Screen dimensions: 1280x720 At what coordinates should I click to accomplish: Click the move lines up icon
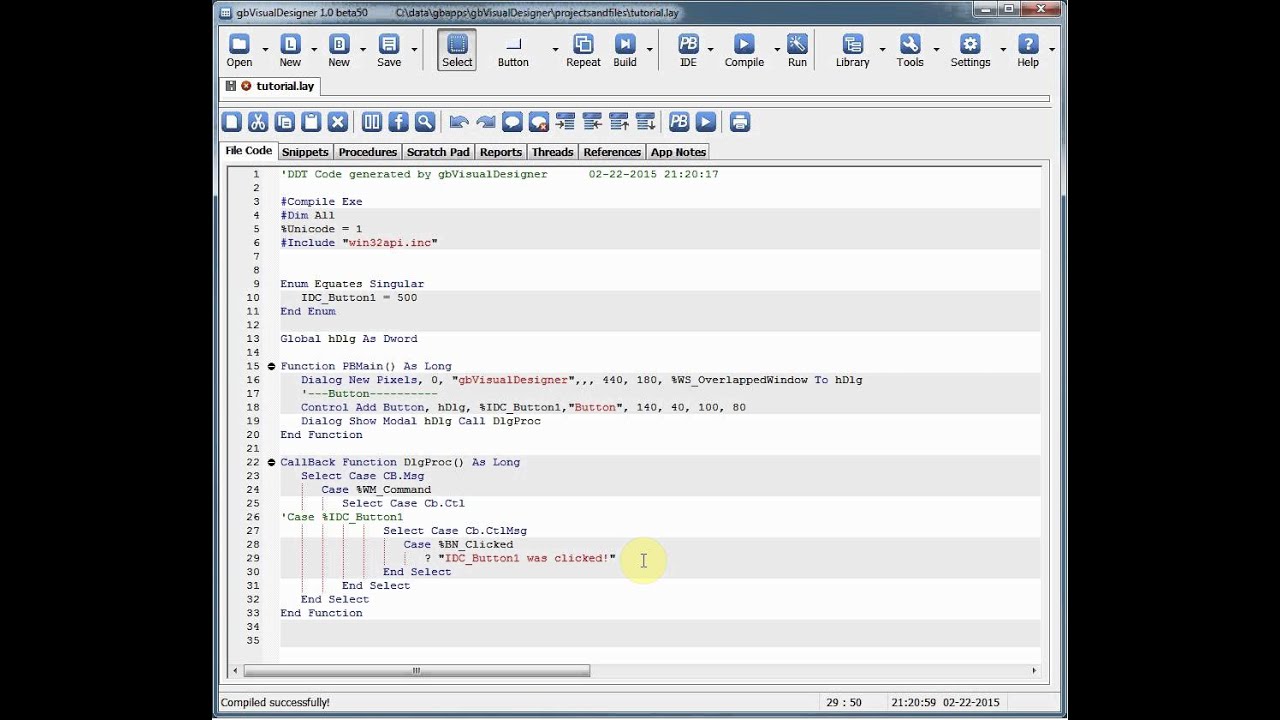click(x=619, y=122)
